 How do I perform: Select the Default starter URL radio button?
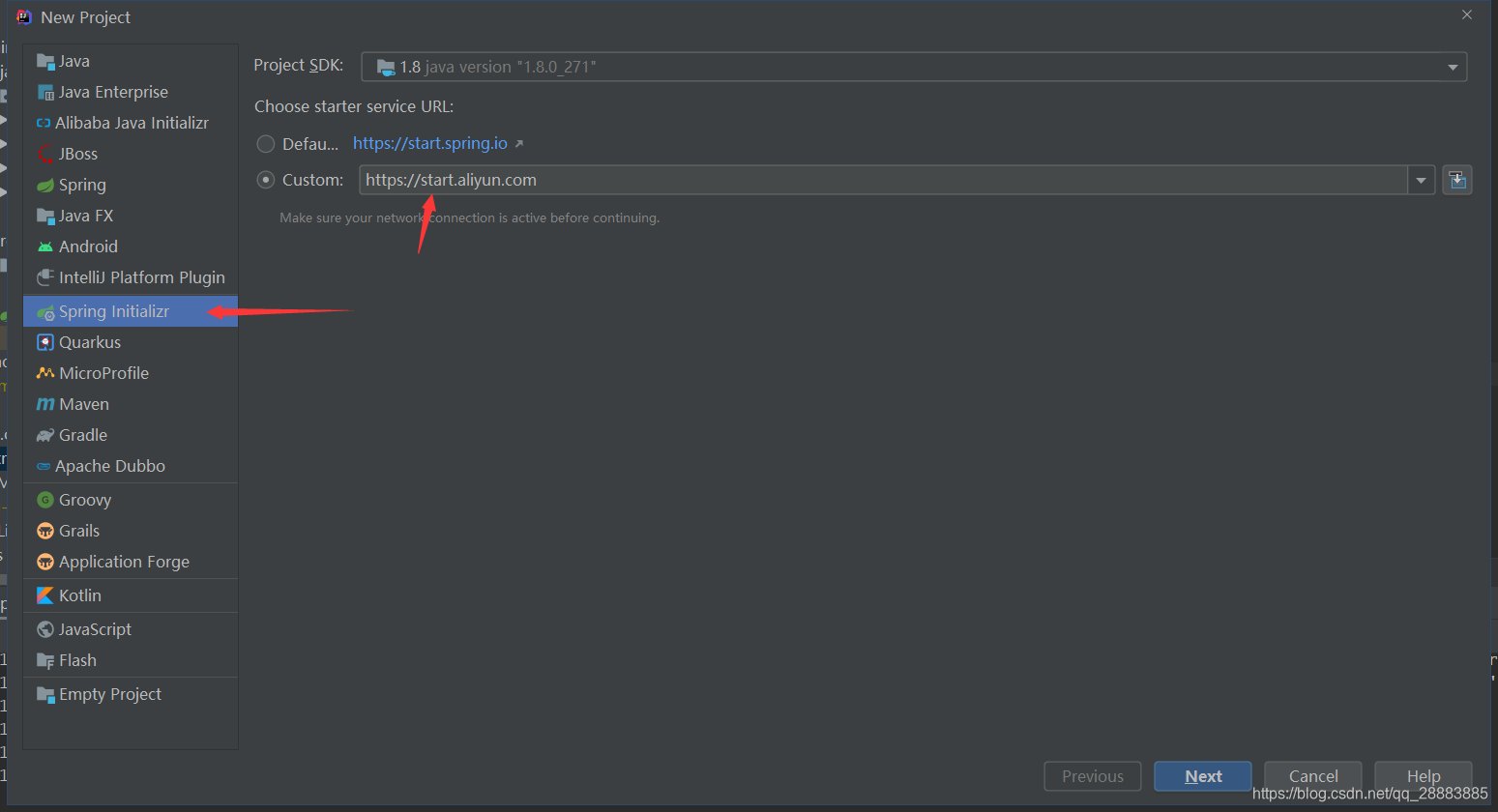[266, 144]
